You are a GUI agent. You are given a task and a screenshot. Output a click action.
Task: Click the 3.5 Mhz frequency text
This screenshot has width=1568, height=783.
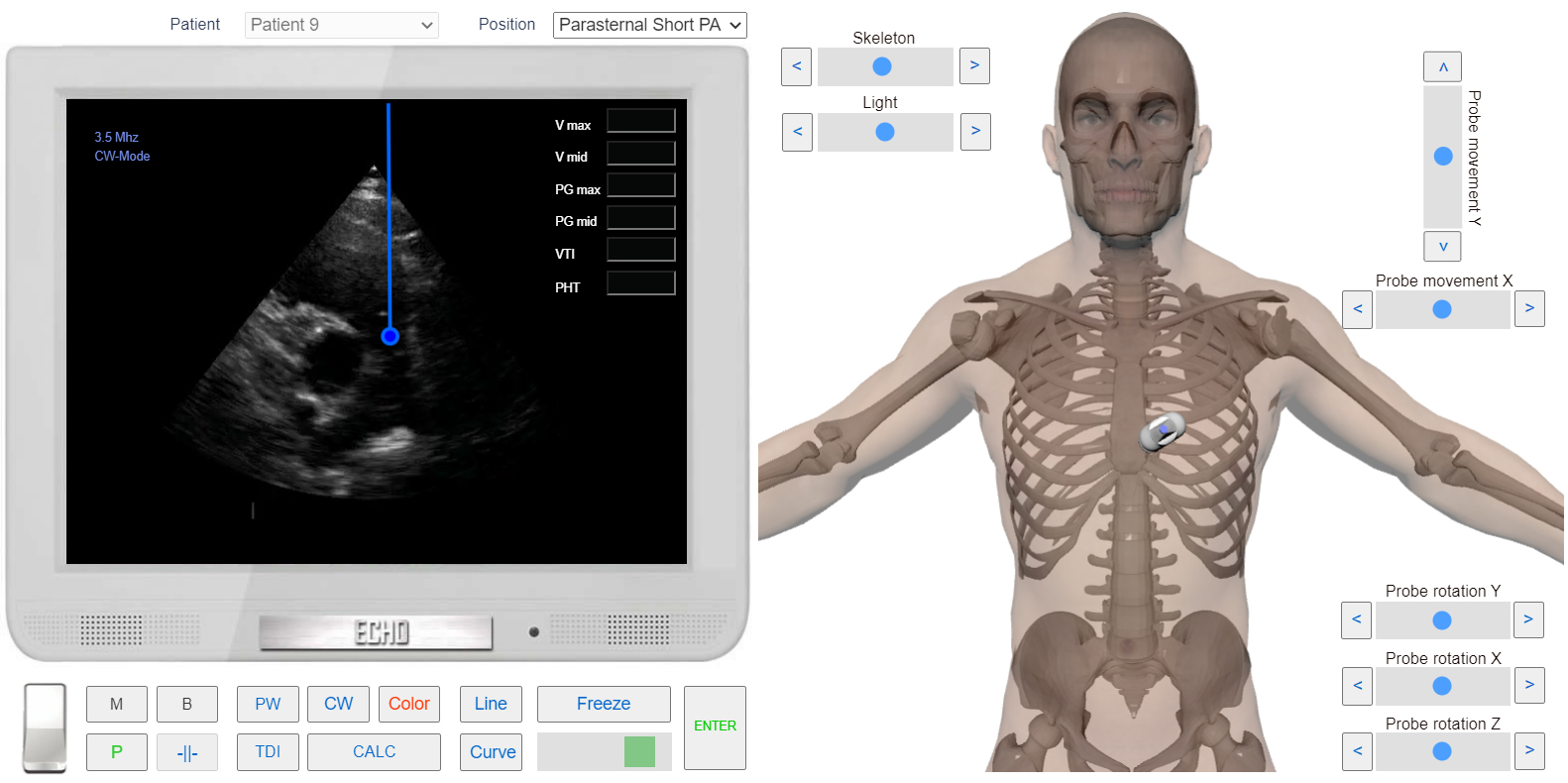pos(116,138)
